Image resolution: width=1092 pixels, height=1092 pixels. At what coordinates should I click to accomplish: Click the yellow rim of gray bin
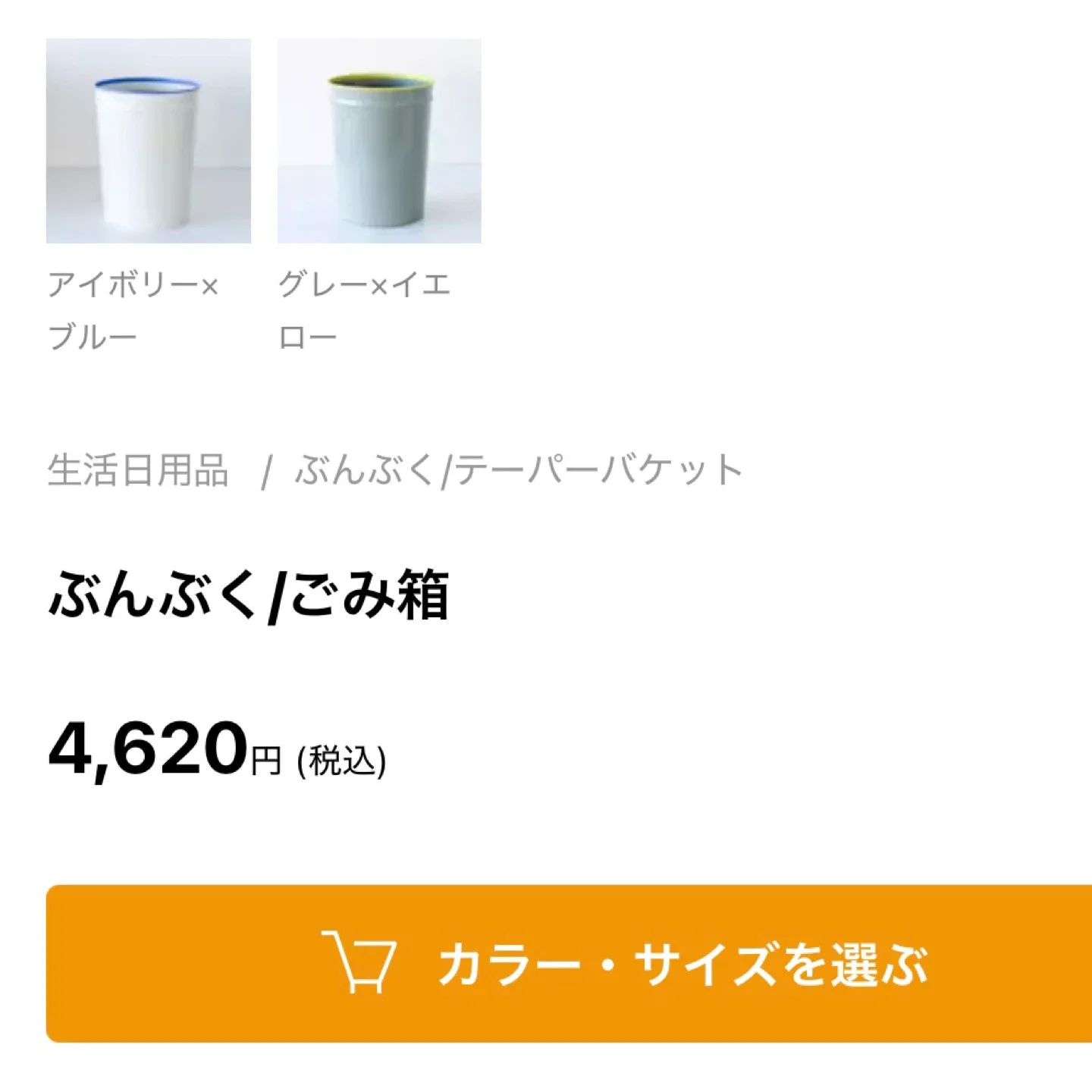[381, 82]
